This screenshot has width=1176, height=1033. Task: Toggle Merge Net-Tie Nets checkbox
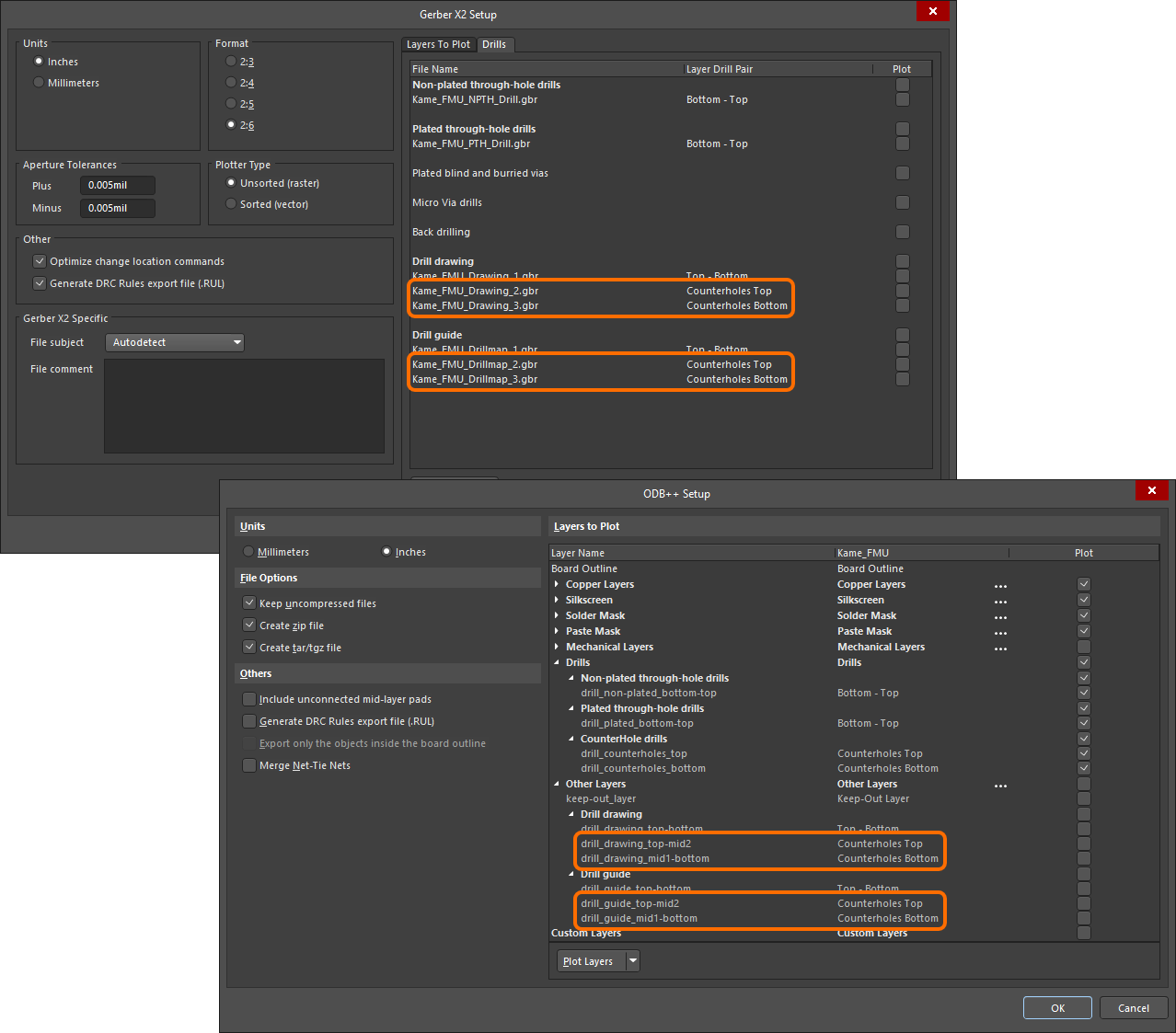tap(249, 765)
